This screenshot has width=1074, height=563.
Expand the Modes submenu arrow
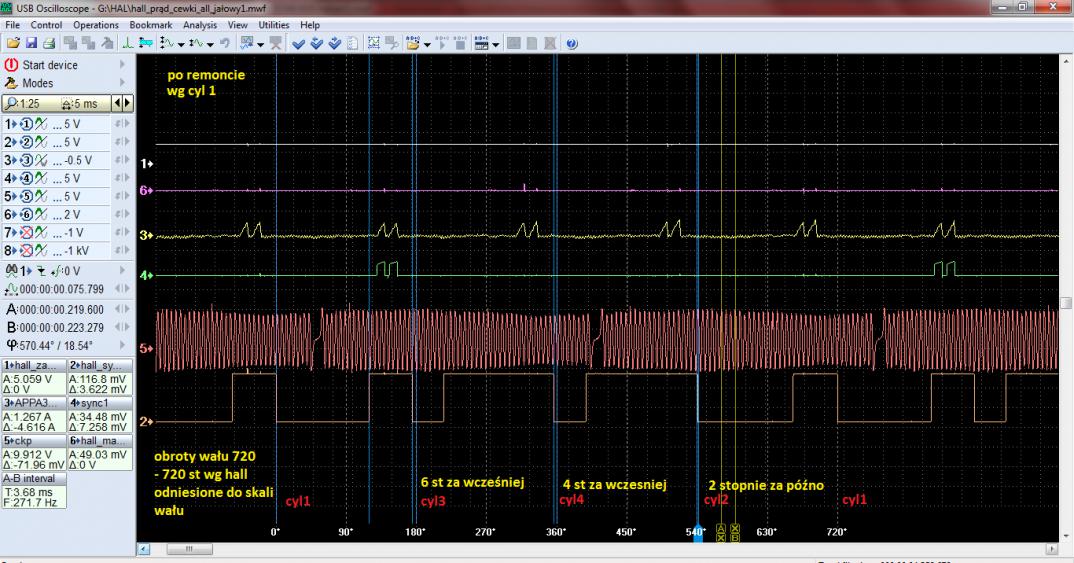tap(123, 84)
